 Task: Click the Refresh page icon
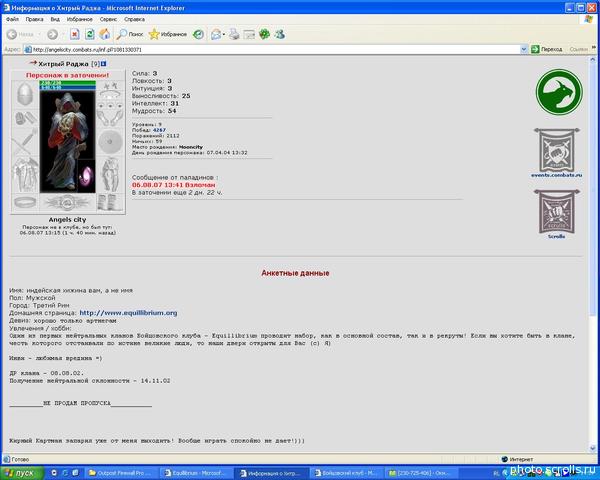pyautogui.click(x=90, y=34)
